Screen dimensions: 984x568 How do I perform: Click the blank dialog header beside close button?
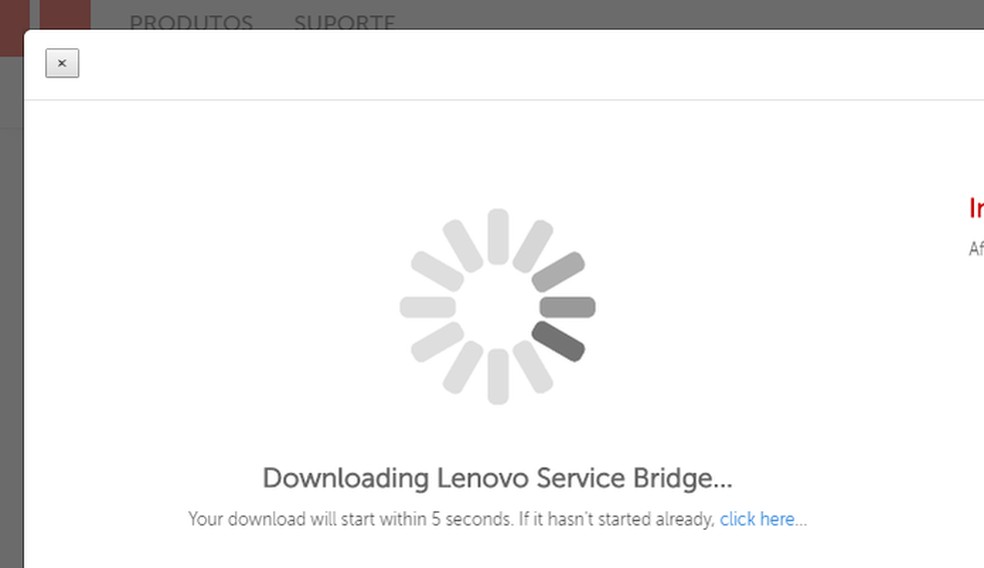pyautogui.click(x=500, y=64)
